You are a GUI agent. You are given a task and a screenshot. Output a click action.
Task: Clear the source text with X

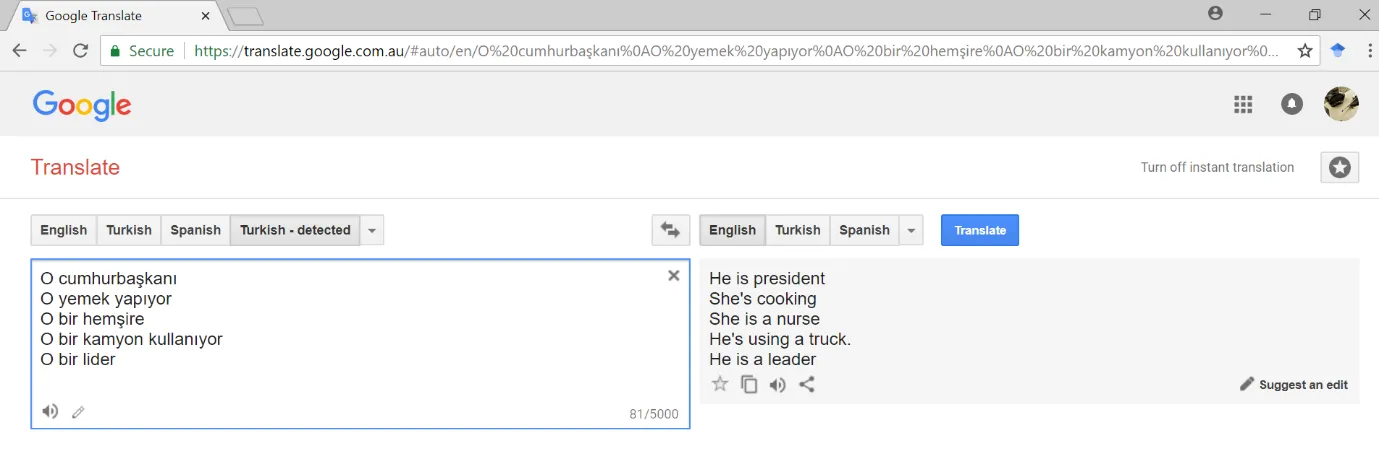673,276
